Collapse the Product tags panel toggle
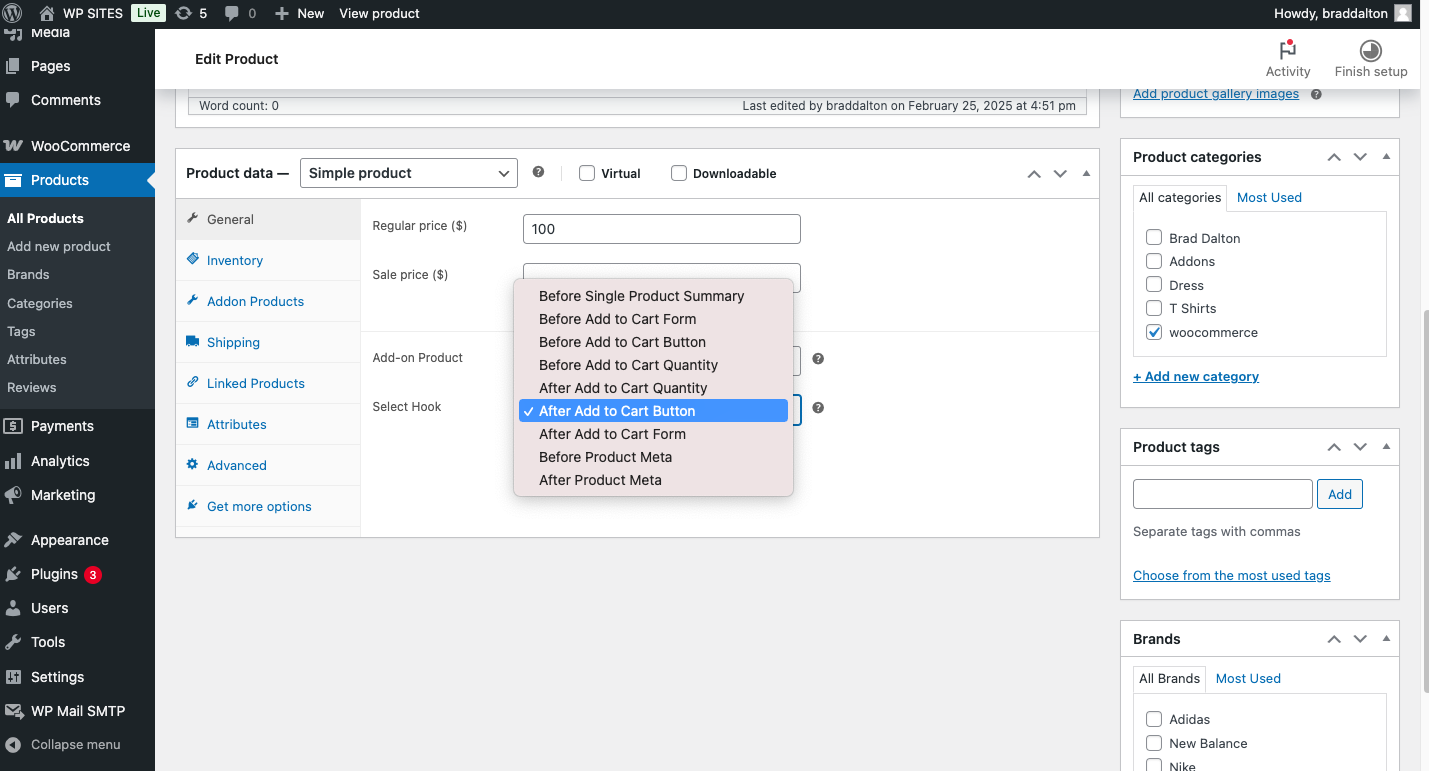Viewport: 1429px width, 771px height. pyautogui.click(x=1386, y=446)
